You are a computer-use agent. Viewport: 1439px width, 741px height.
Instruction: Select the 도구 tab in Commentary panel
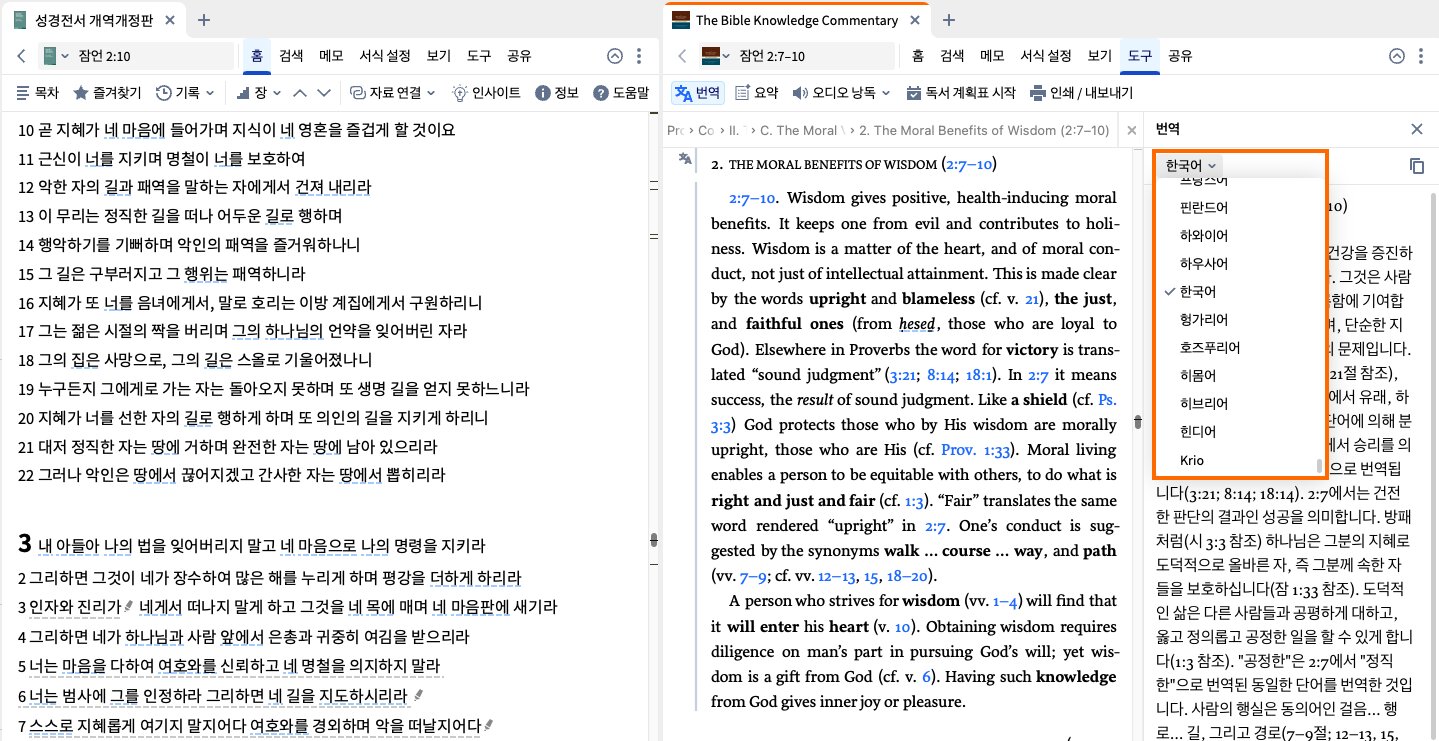click(x=1139, y=56)
